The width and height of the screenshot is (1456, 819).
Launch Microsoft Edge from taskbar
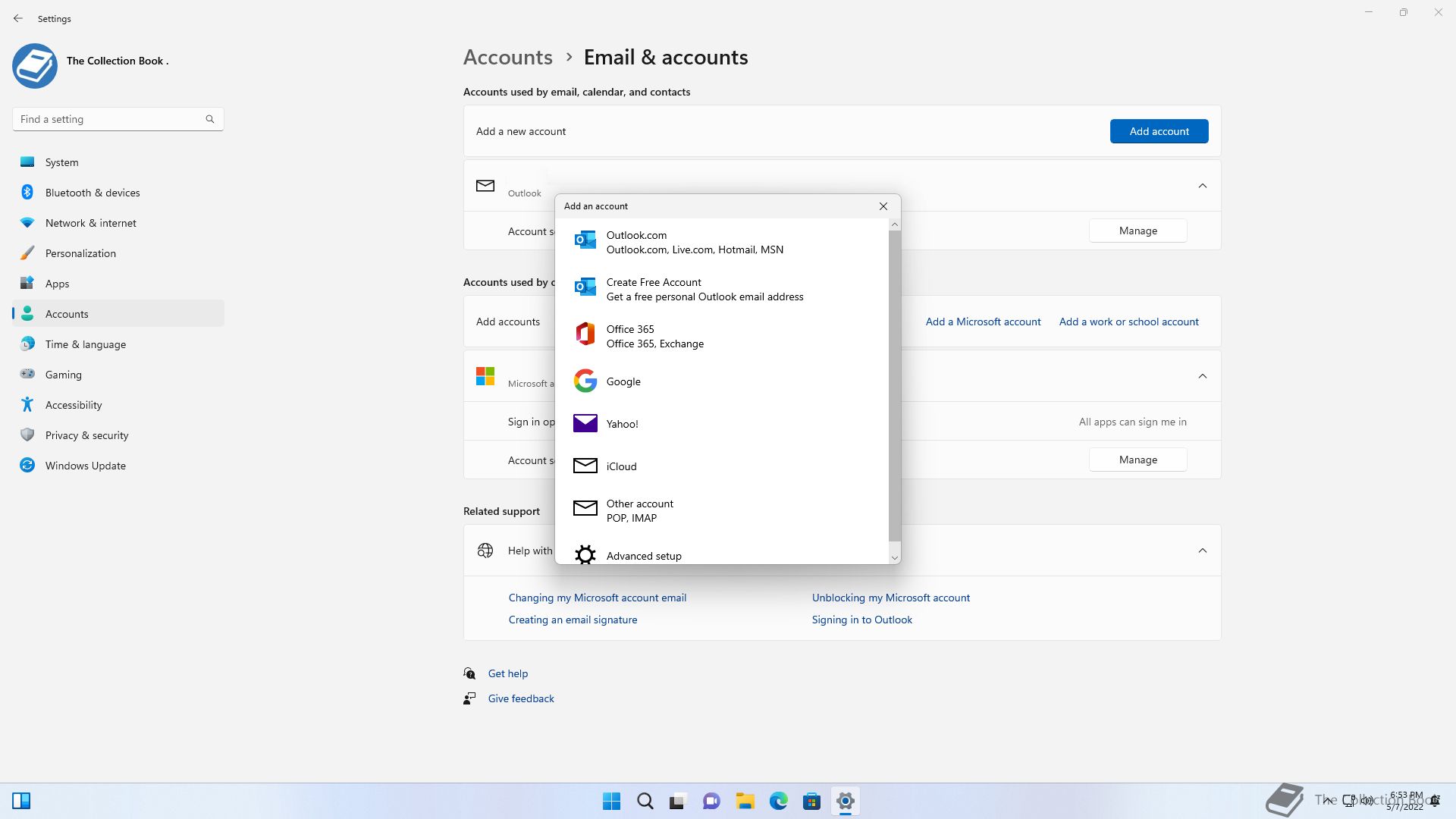[778, 801]
